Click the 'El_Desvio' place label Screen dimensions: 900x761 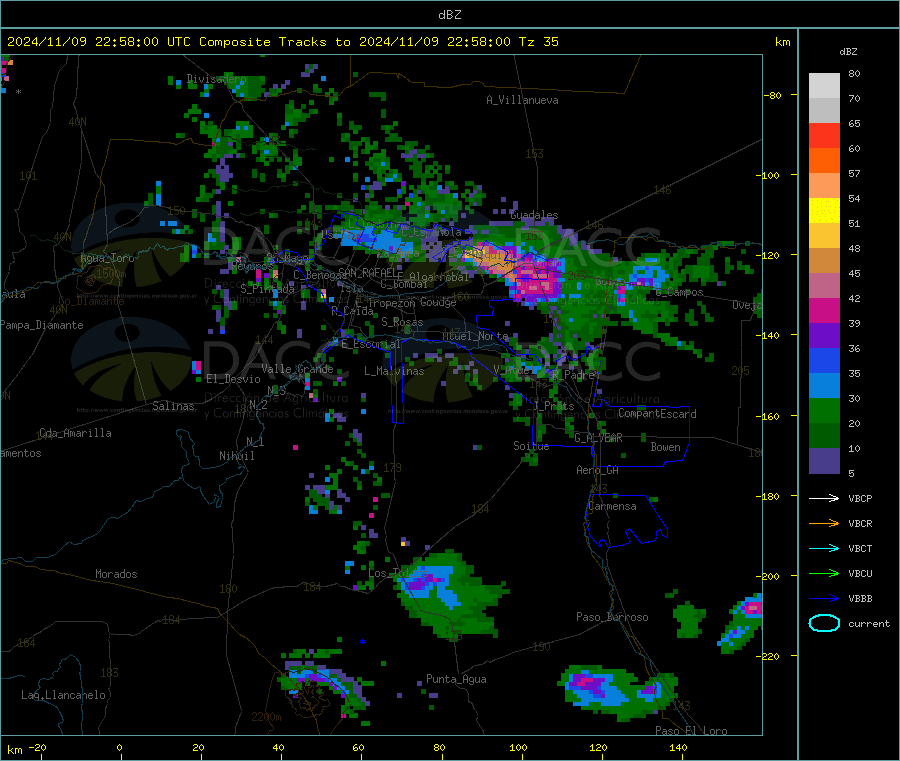[234, 379]
